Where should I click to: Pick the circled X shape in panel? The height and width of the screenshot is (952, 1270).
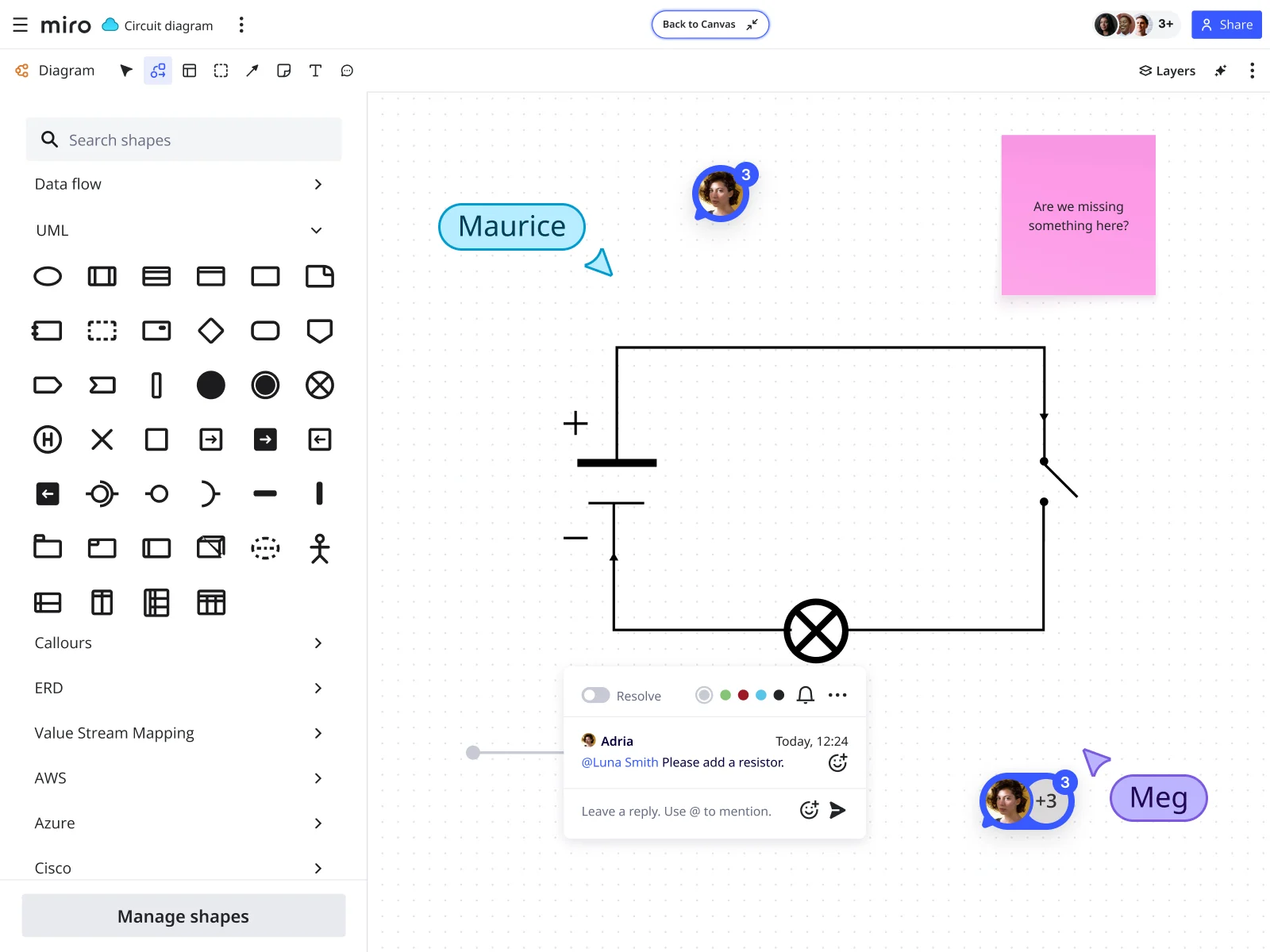[x=320, y=386]
